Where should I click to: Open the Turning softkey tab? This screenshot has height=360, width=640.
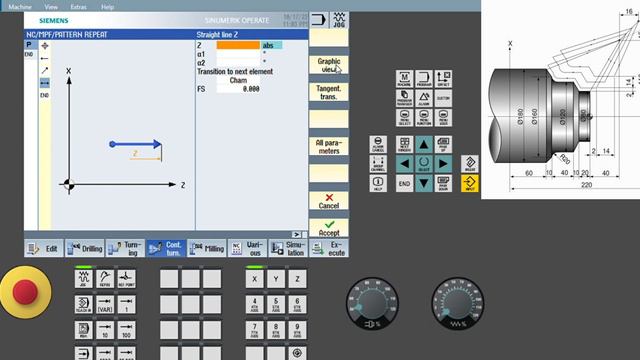(x=125, y=248)
